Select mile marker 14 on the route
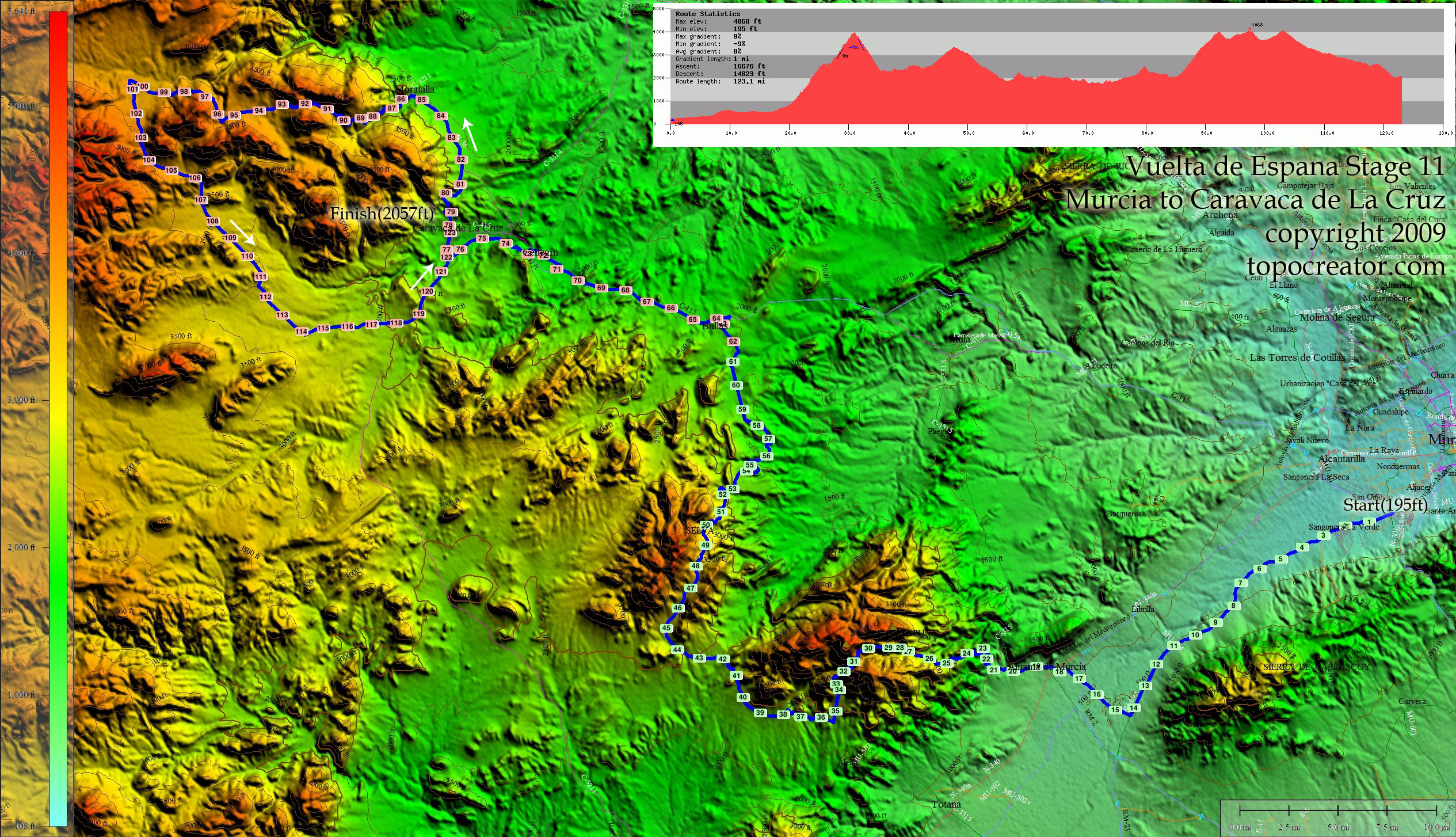The height and width of the screenshot is (837, 1456). pyautogui.click(x=1134, y=708)
